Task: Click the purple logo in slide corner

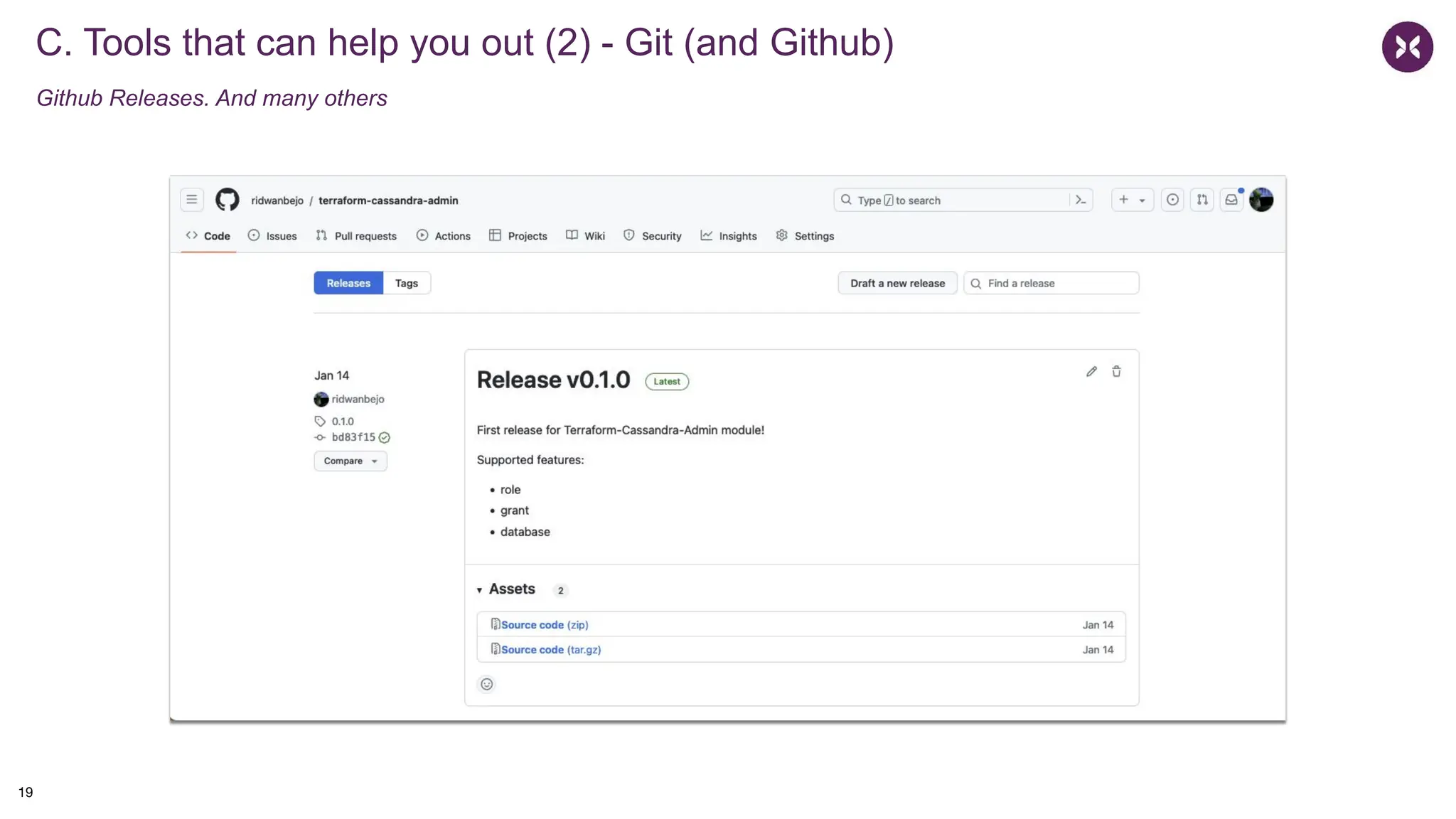Action: pos(1408,47)
